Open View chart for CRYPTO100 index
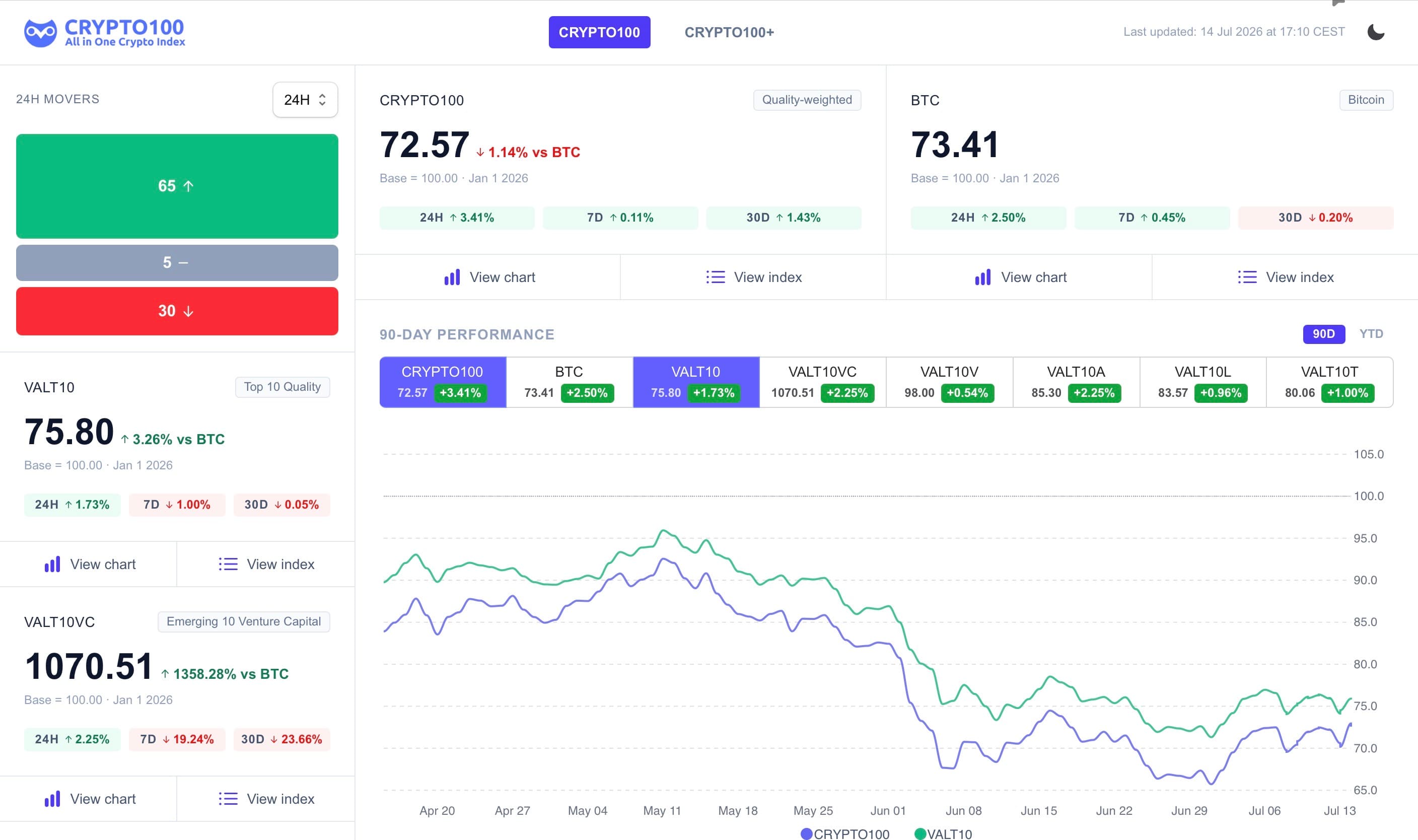The width and height of the screenshot is (1418, 840). click(x=488, y=277)
